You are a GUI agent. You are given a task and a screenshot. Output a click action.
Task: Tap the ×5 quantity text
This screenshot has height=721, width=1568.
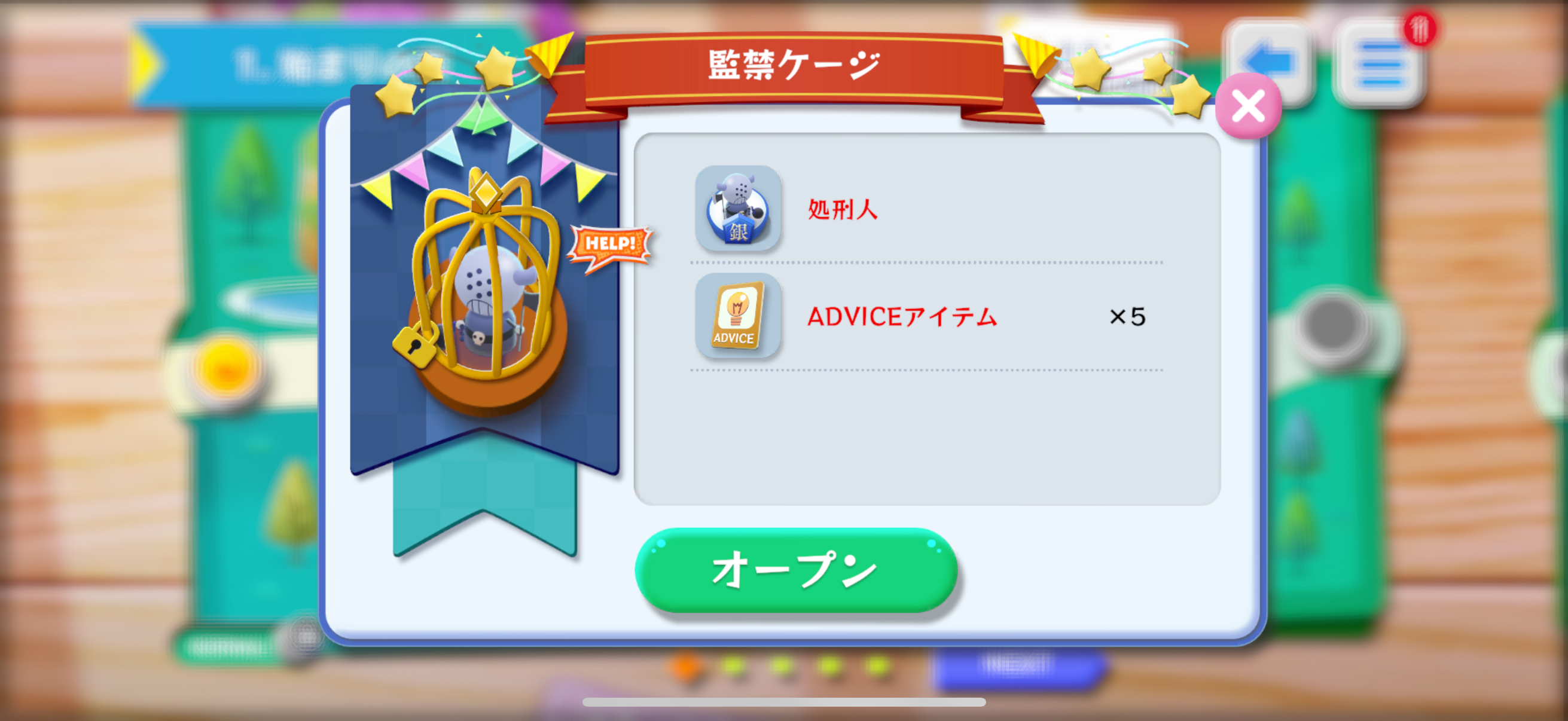coord(1127,317)
